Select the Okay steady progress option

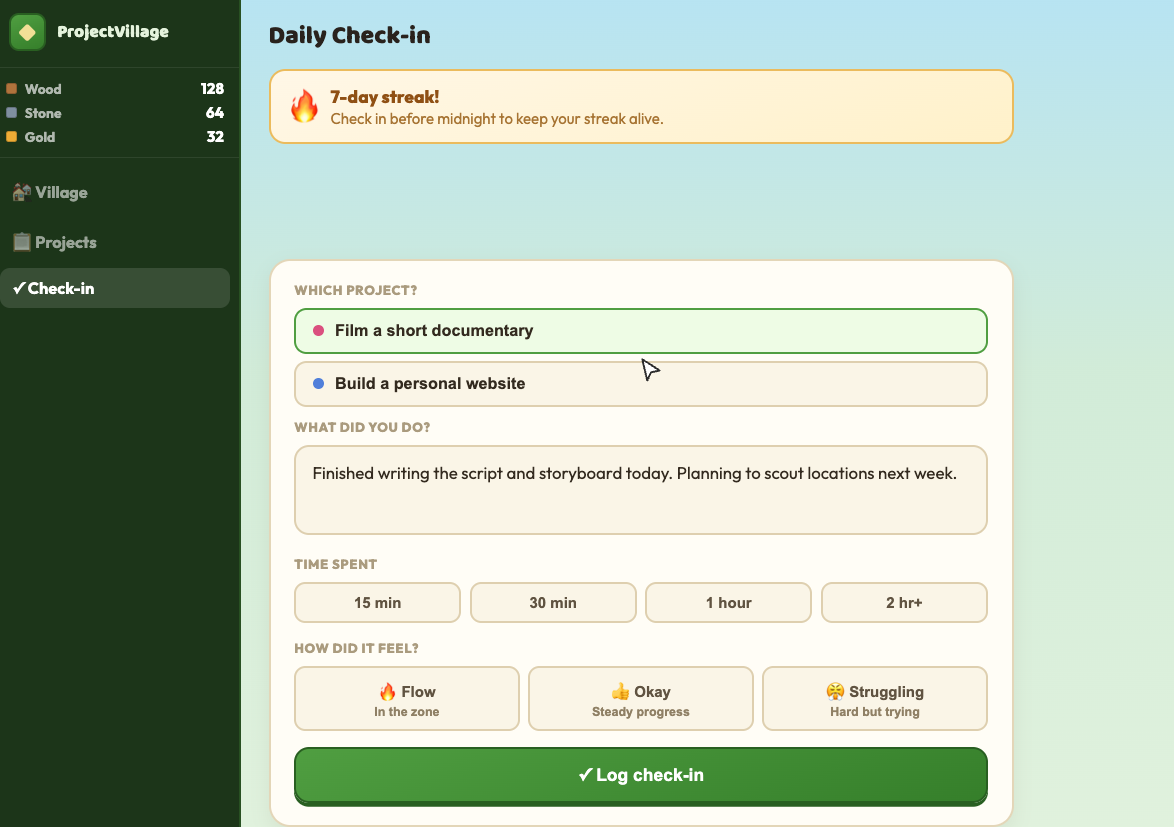(641, 698)
